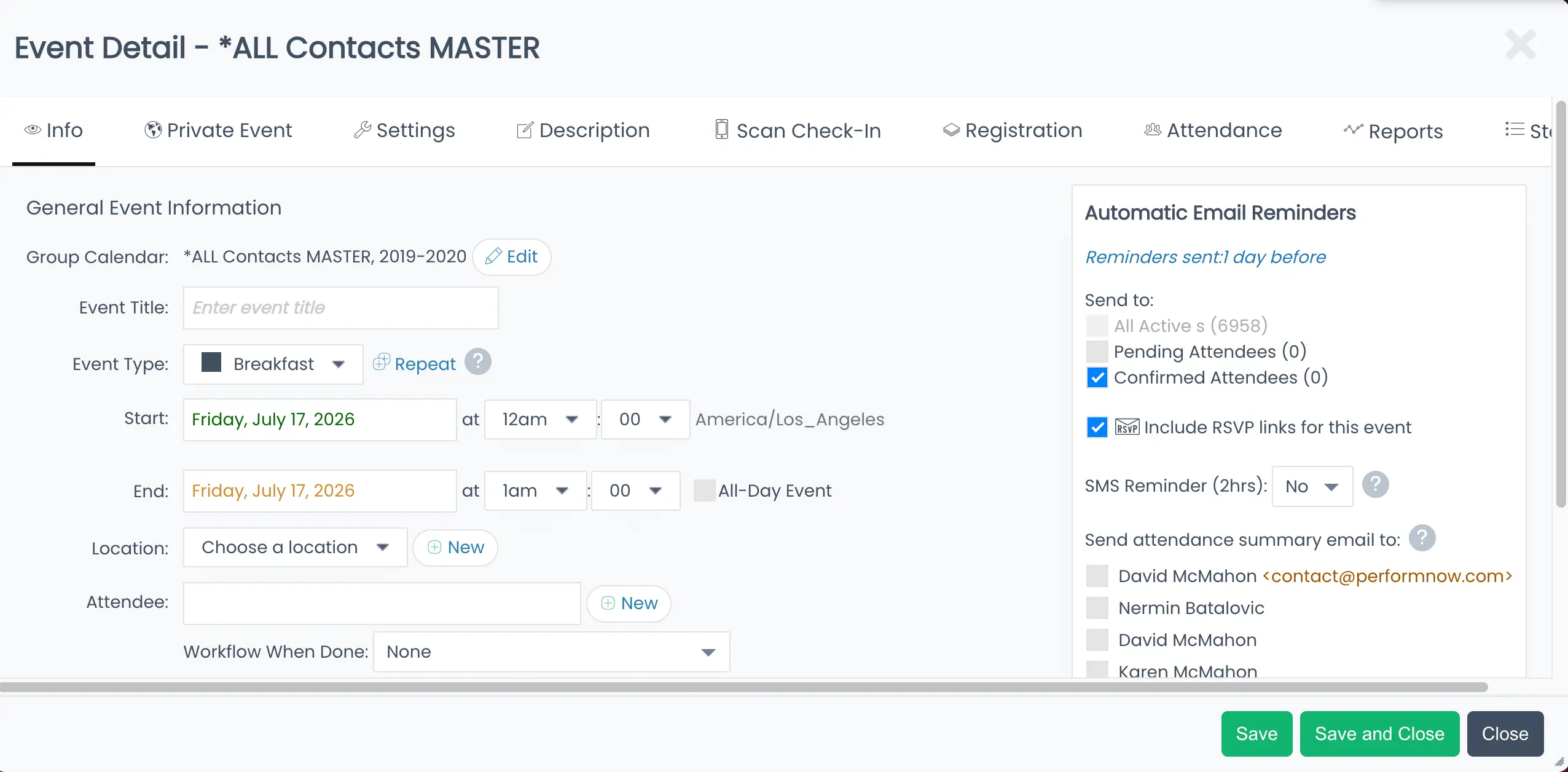This screenshot has height=772, width=1568.
Task: Enable the All-Day Event checkbox
Action: tap(705, 490)
